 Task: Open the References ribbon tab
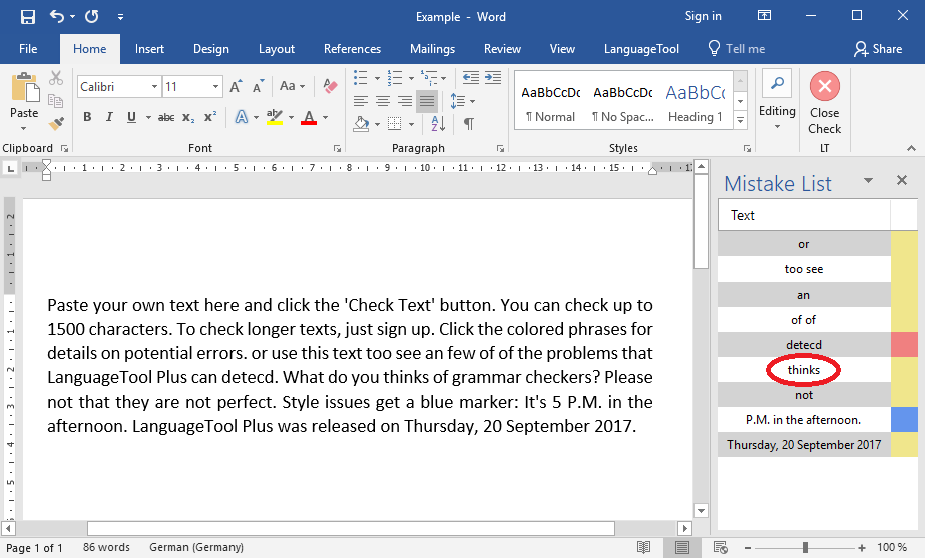[x=352, y=49]
